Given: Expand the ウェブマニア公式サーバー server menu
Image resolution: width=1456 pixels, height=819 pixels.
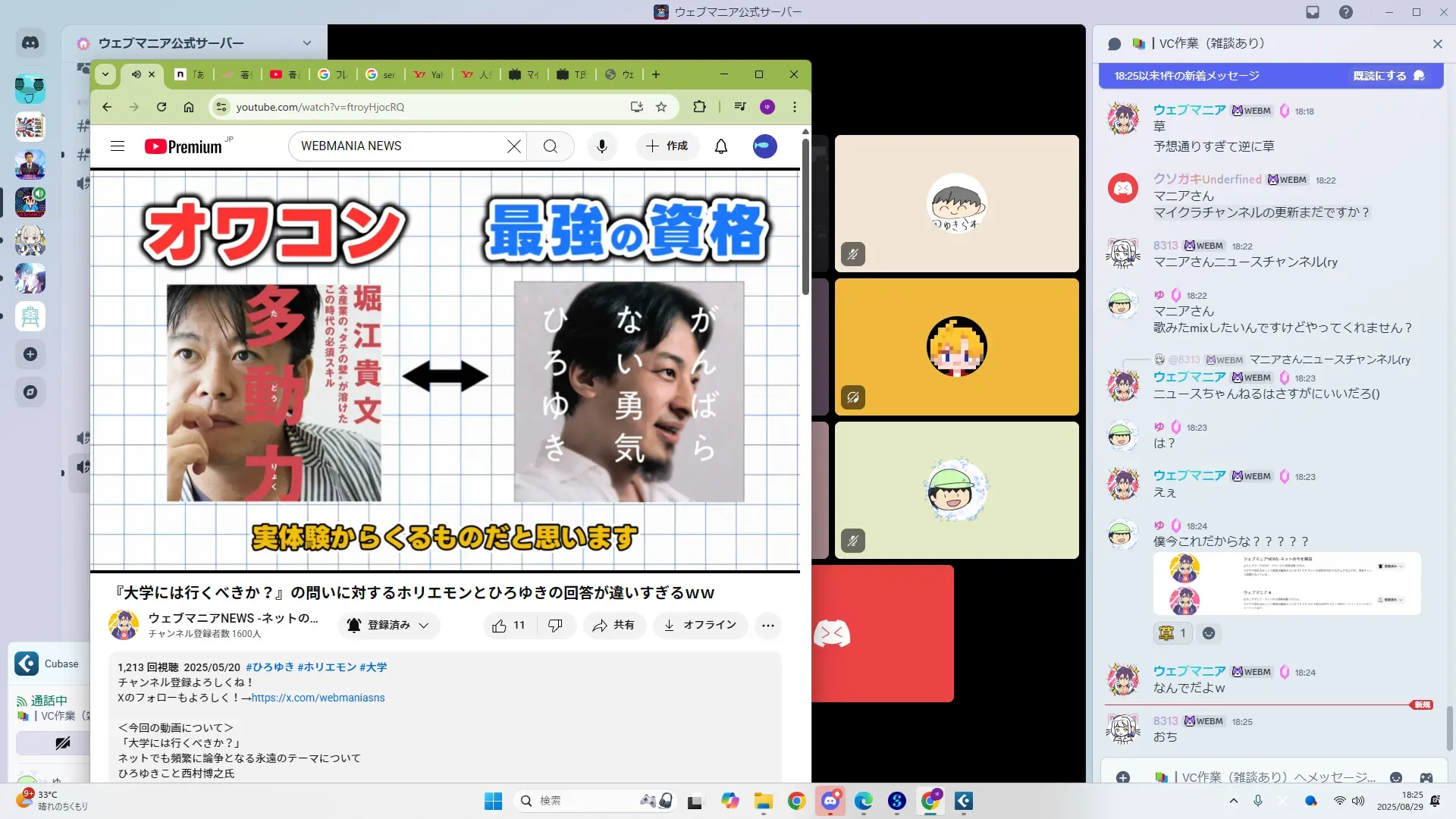Looking at the screenshot, I should coord(306,43).
